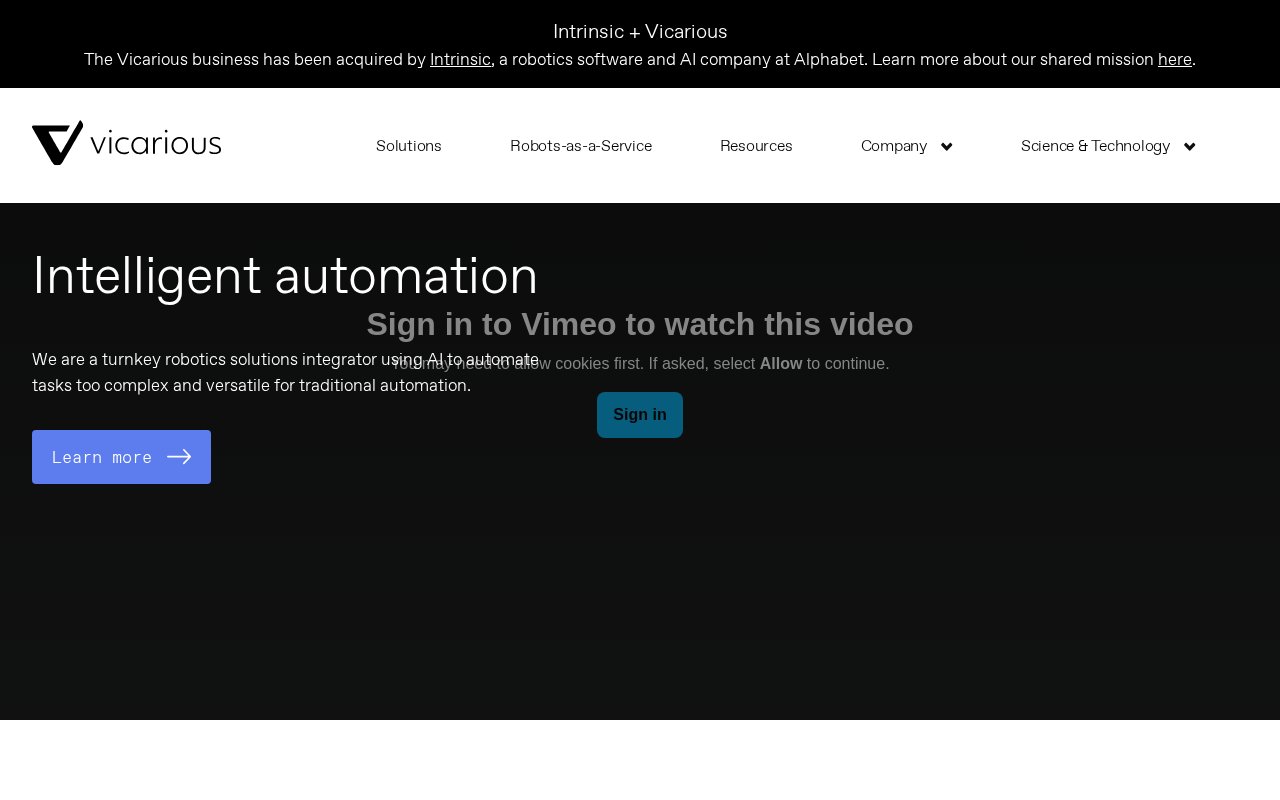This screenshot has height=800, width=1280.
Task: Follow the 'here' link in the banner
Action: pyautogui.click(x=1175, y=59)
